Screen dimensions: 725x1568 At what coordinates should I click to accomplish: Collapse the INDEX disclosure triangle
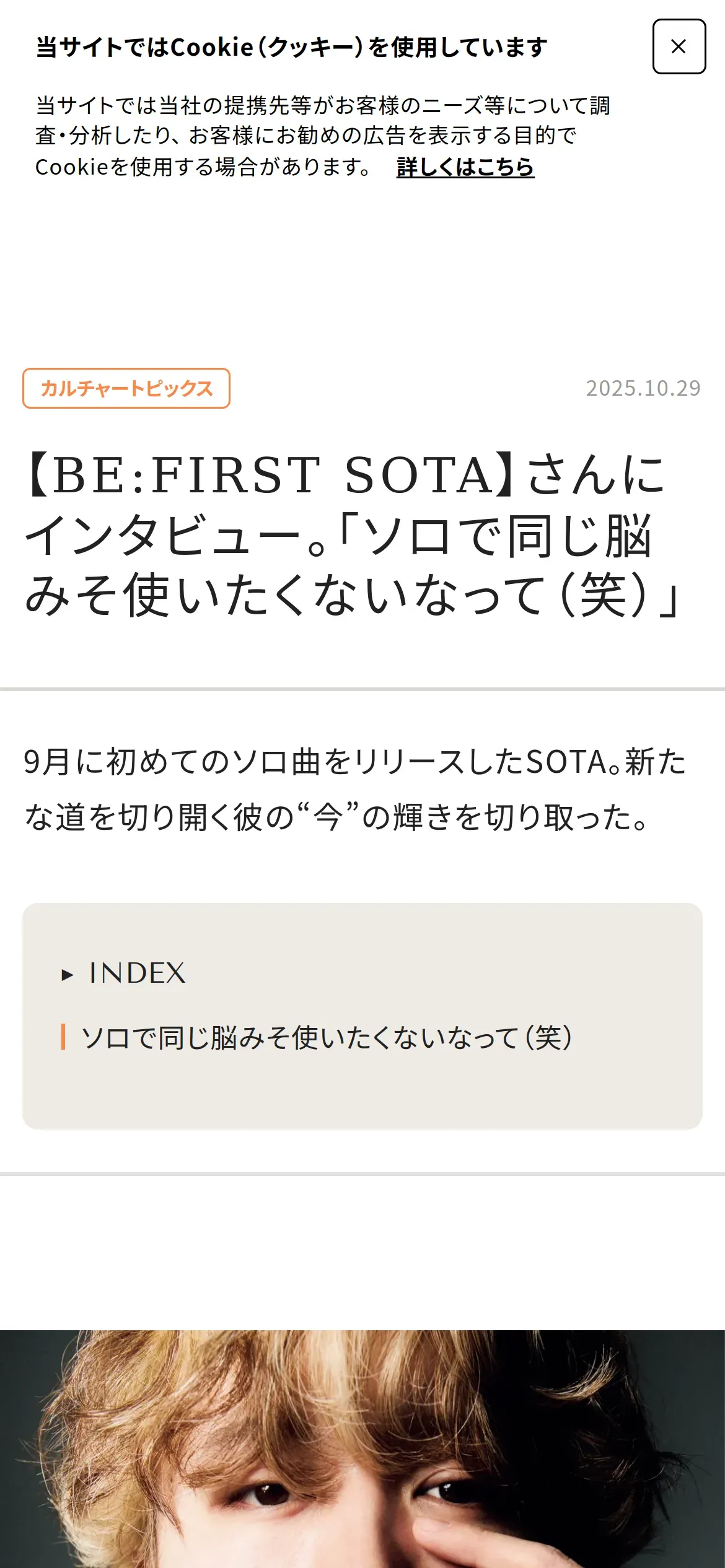(68, 975)
